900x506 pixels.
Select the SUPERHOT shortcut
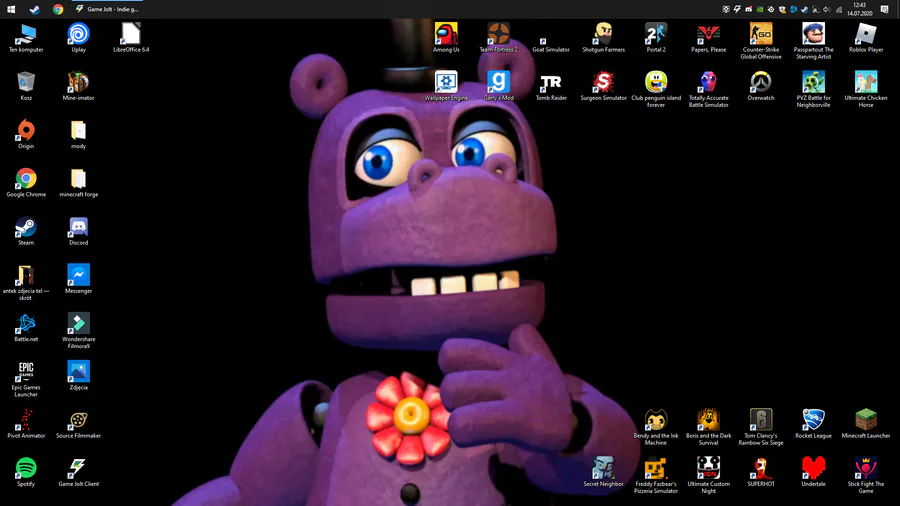point(761,472)
